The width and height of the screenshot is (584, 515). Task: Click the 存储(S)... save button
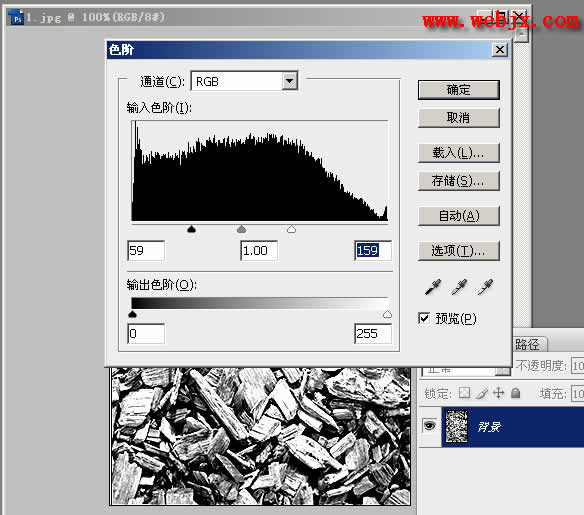(458, 181)
